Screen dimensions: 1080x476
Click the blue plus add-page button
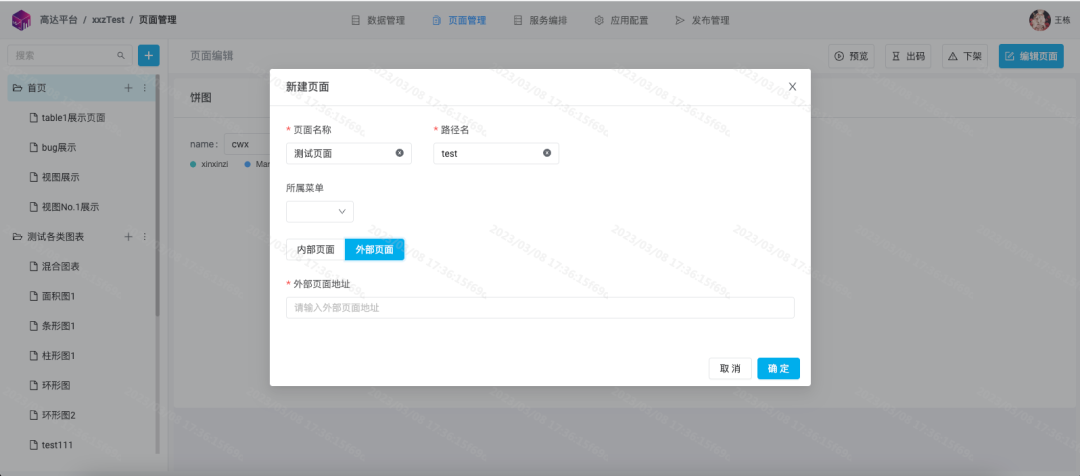coord(149,55)
